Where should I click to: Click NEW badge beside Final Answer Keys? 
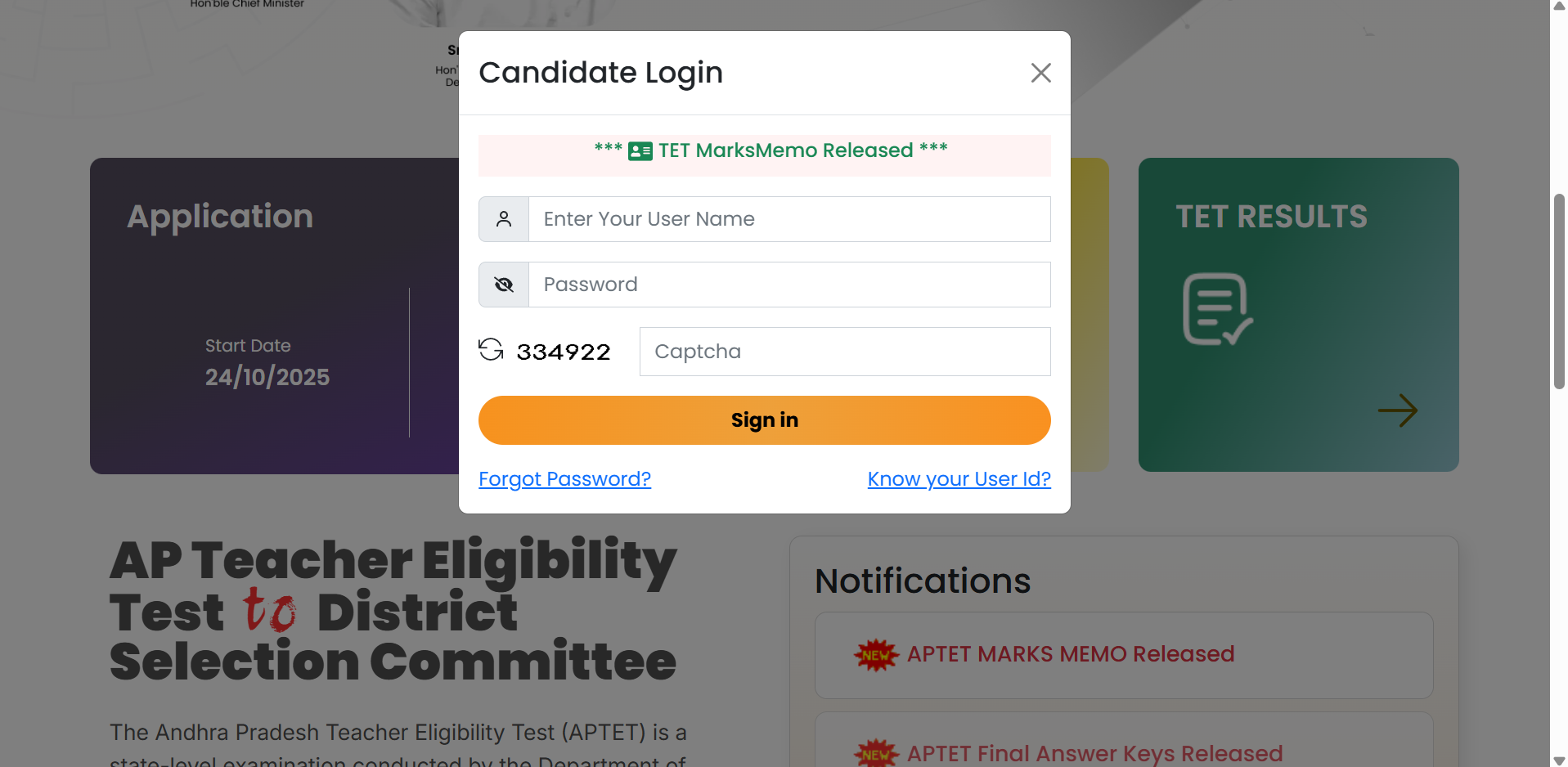[876, 753]
